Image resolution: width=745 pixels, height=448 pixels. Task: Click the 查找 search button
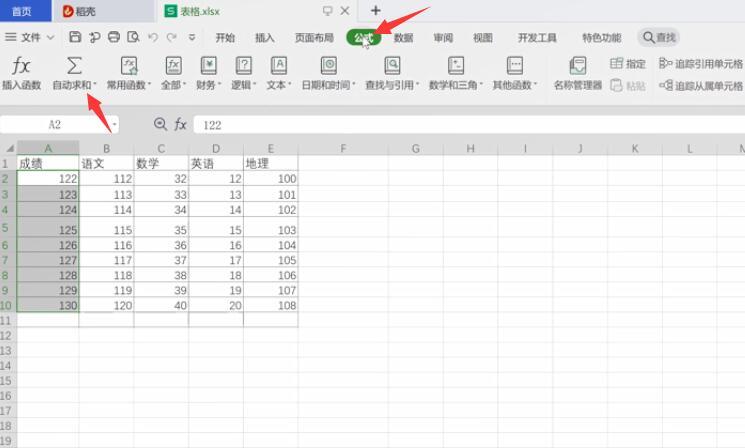(x=659, y=37)
